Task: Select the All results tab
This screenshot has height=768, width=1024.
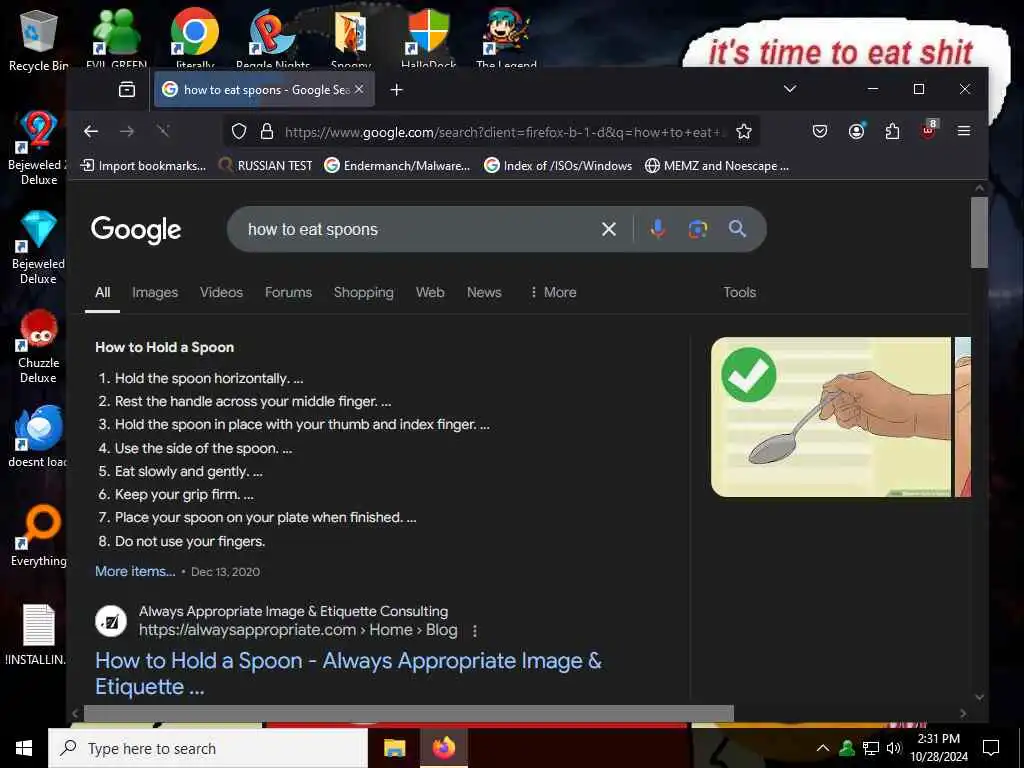Action: point(103,292)
